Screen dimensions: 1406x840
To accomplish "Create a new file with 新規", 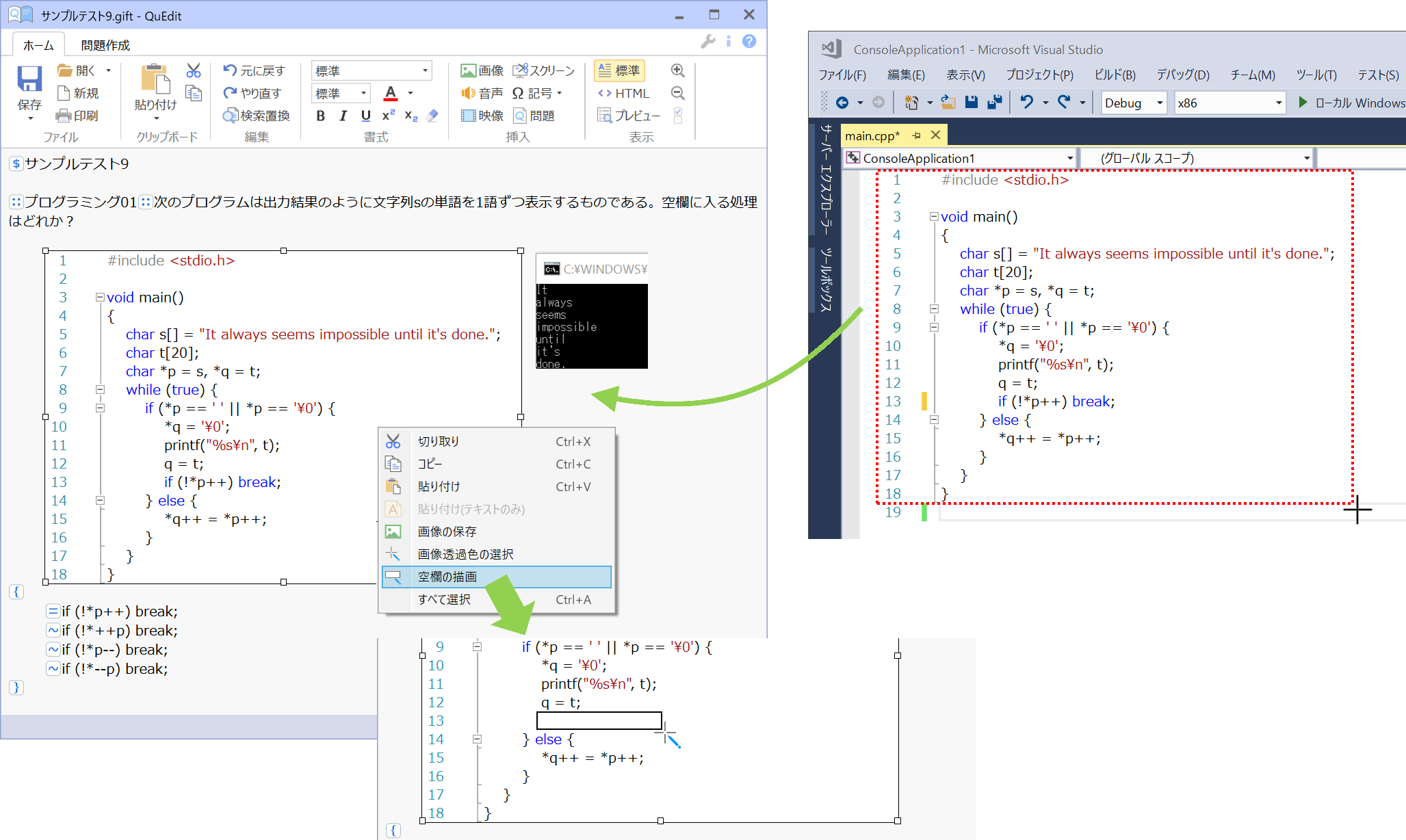I will [78, 93].
